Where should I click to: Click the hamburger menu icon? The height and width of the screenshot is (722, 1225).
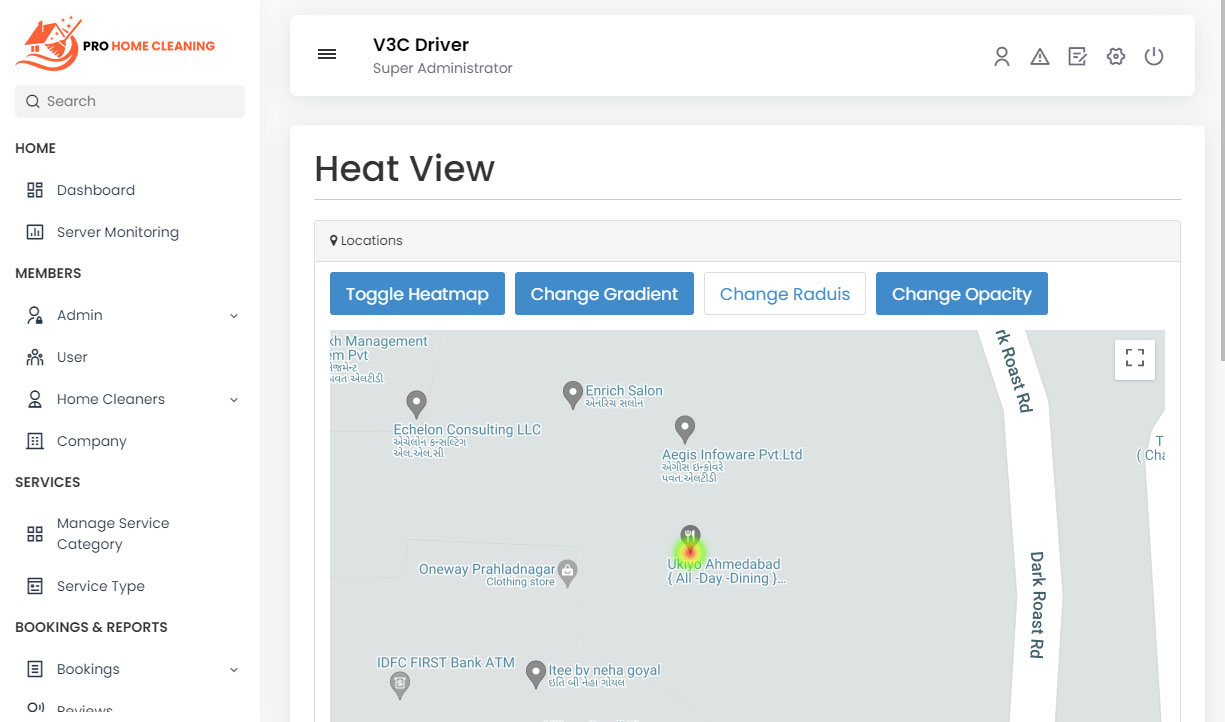(327, 54)
